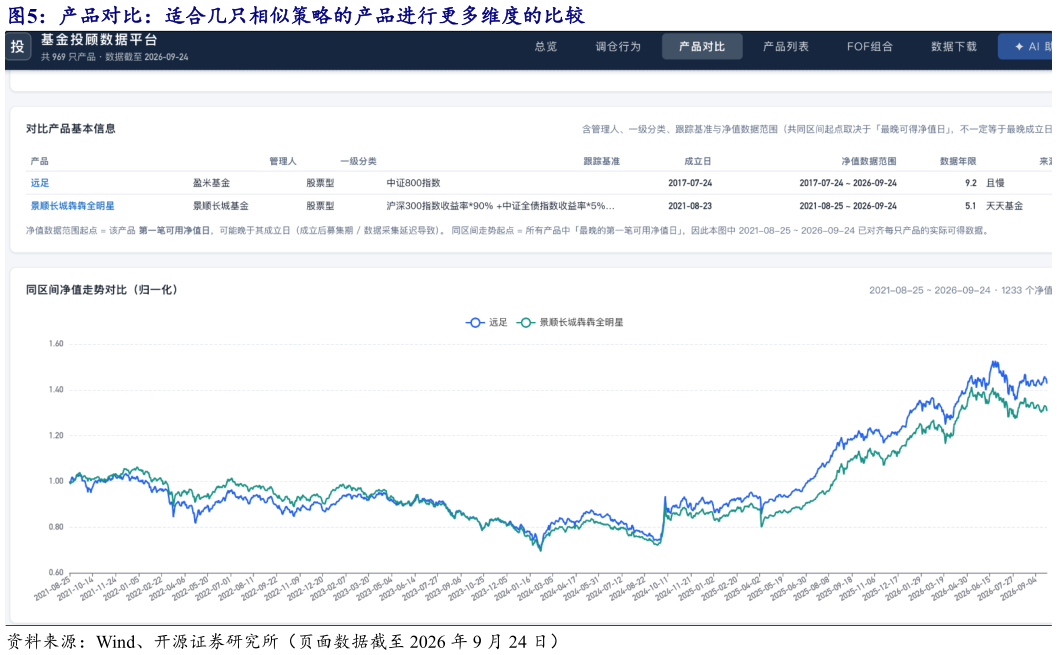Viewport: 1057px width, 655px height.
Task: Click the 基金投顾数据平台 header title
Action: 99,40
